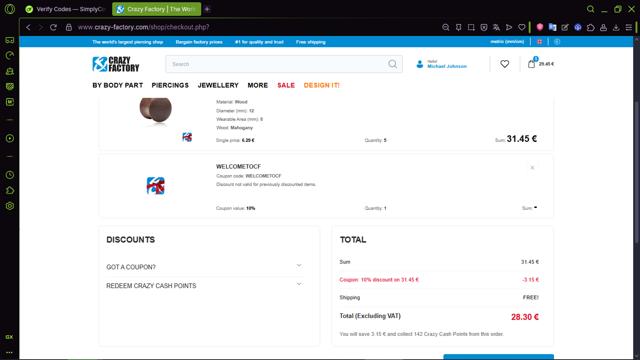The image size is (640, 360).
Task: Open sidebar settings gear icon
Action: 10,206
